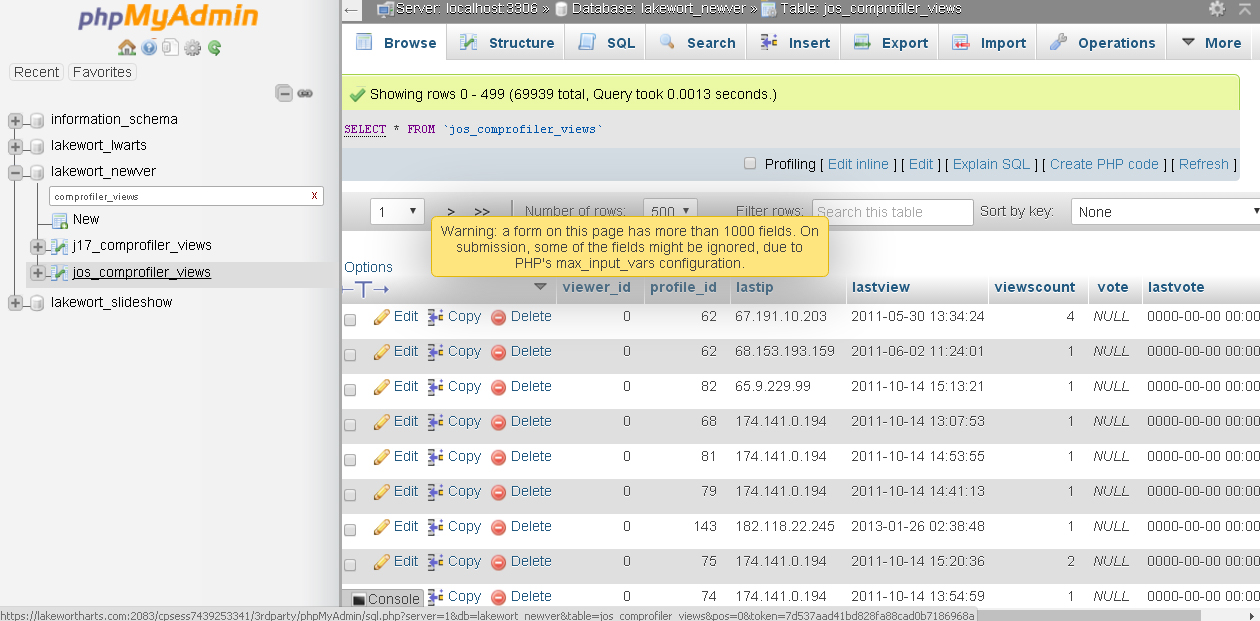1260x621 pixels.
Task: Click the Copy icon for 68.153.193.159 row
Action: point(435,352)
